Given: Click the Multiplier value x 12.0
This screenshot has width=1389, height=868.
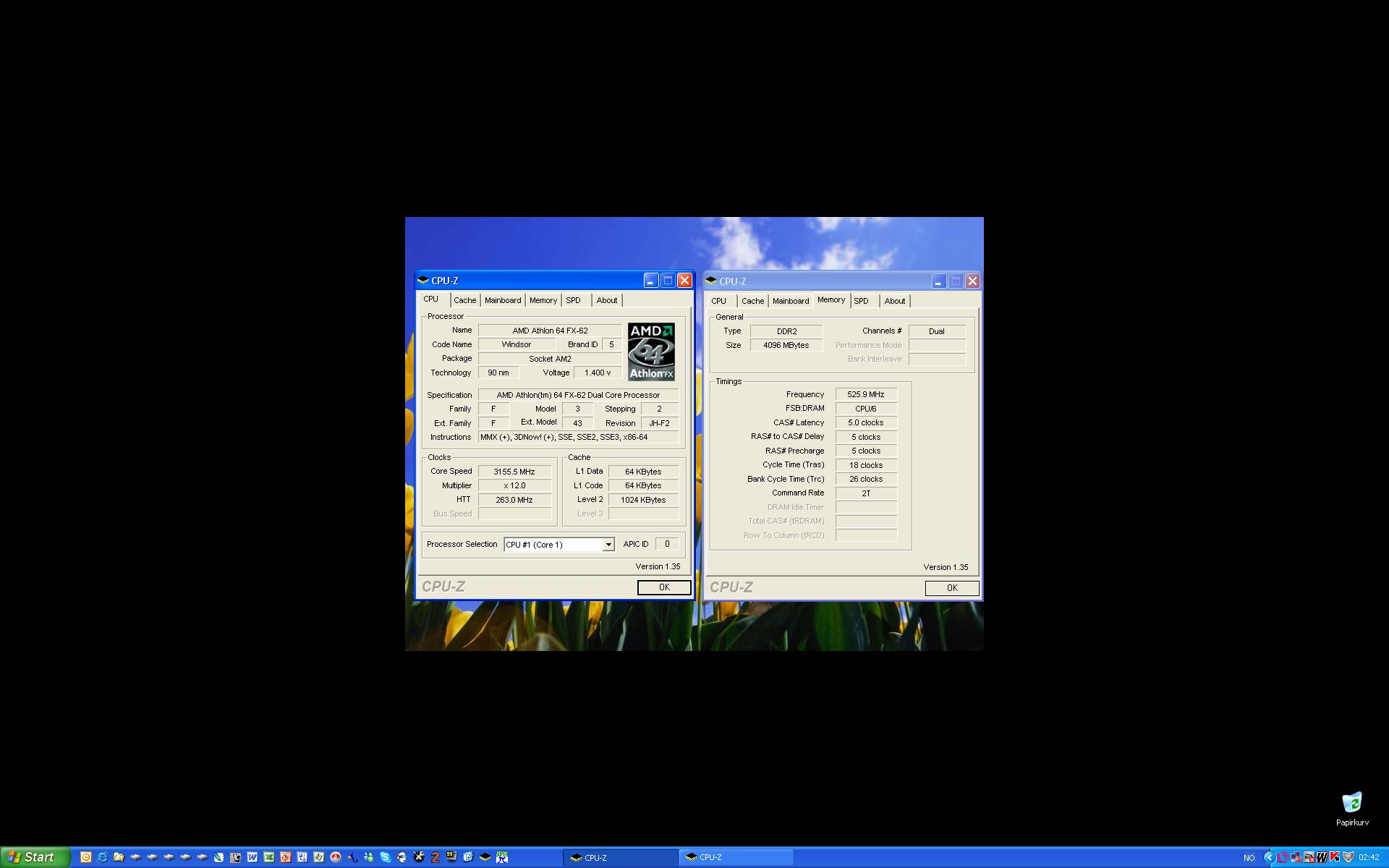Looking at the screenshot, I should (x=514, y=485).
